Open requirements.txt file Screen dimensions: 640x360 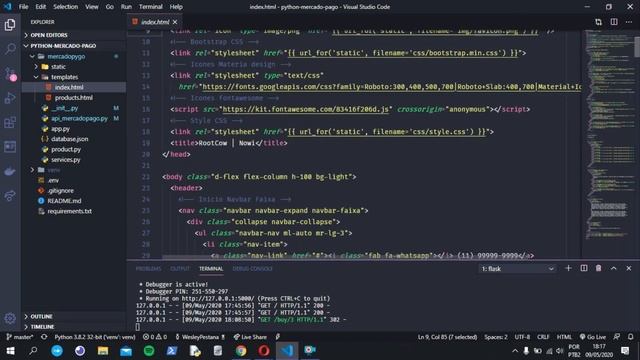tap(74, 211)
